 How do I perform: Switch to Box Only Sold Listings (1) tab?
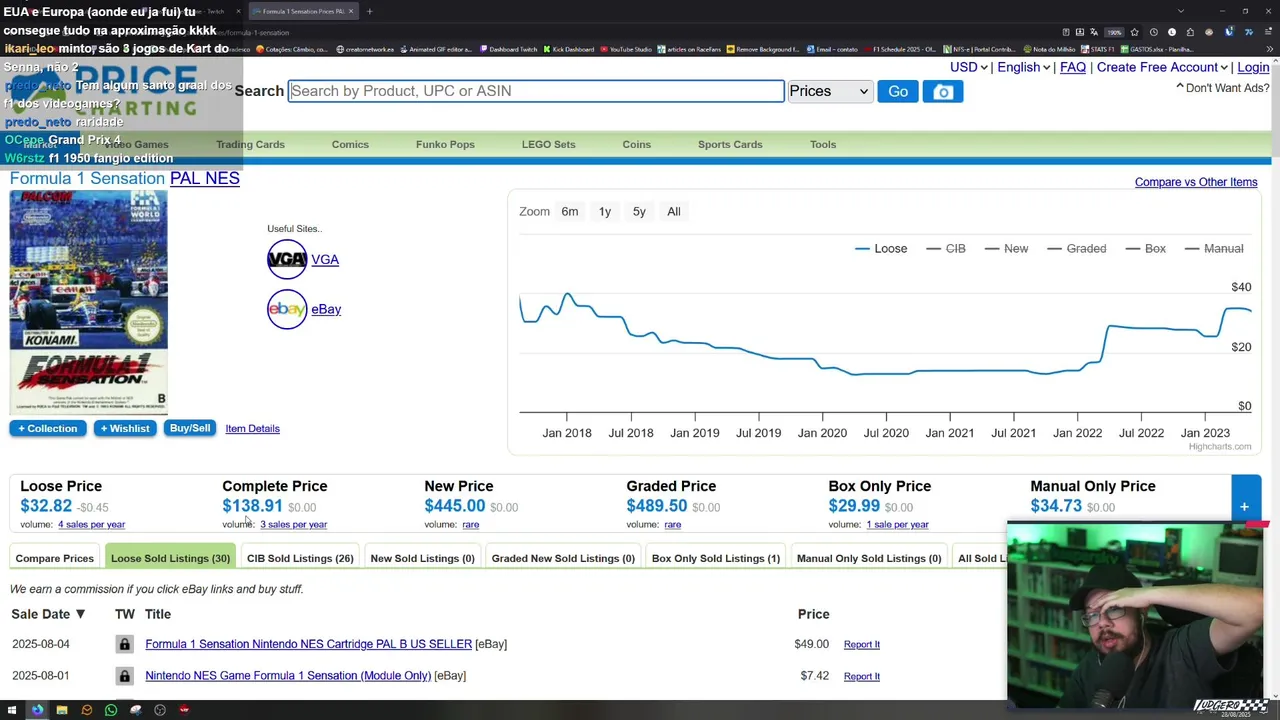pos(715,558)
